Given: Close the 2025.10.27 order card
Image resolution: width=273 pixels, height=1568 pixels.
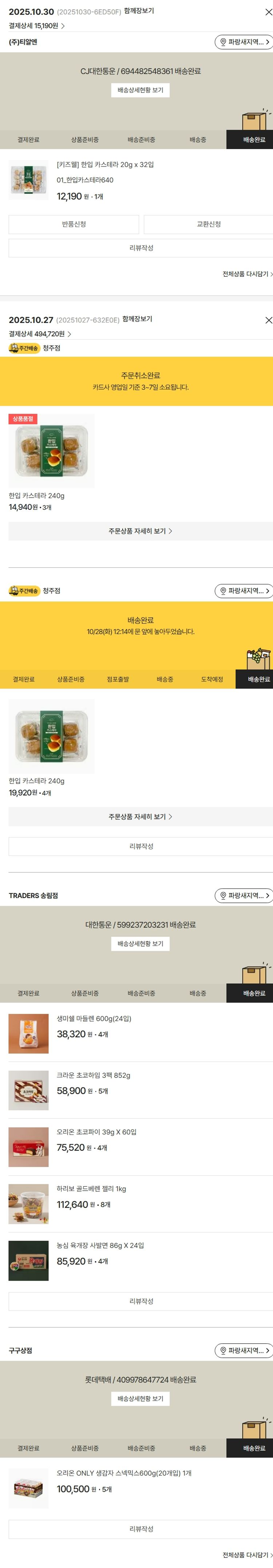Looking at the screenshot, I should click(268, 320).
